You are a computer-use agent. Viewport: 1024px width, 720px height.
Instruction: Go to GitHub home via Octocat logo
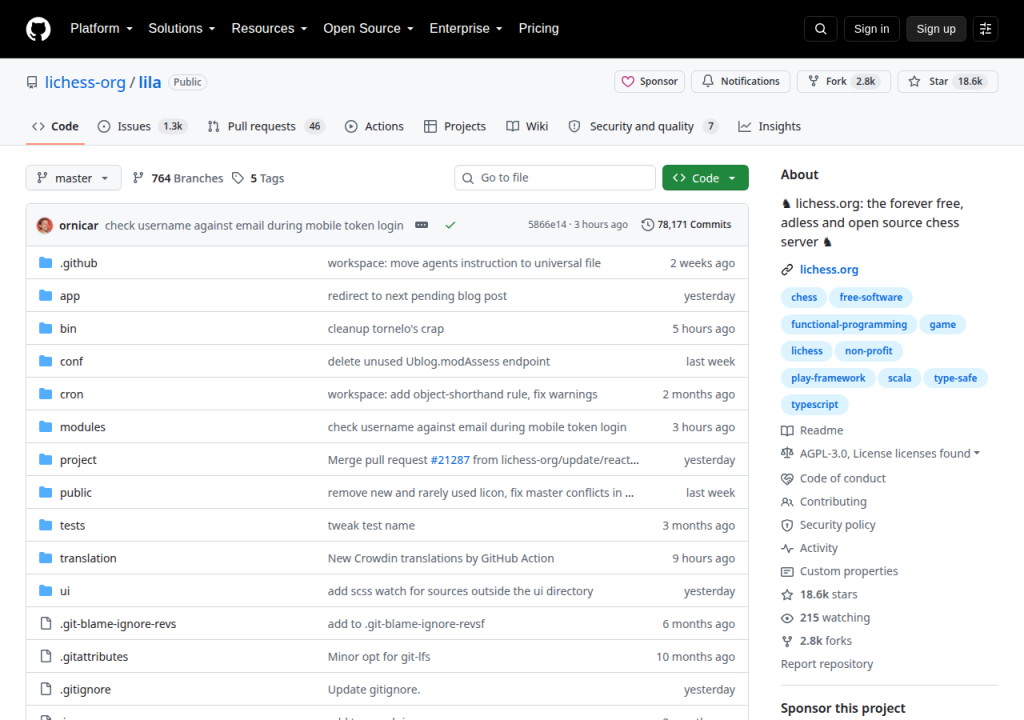tap(38, 29)
